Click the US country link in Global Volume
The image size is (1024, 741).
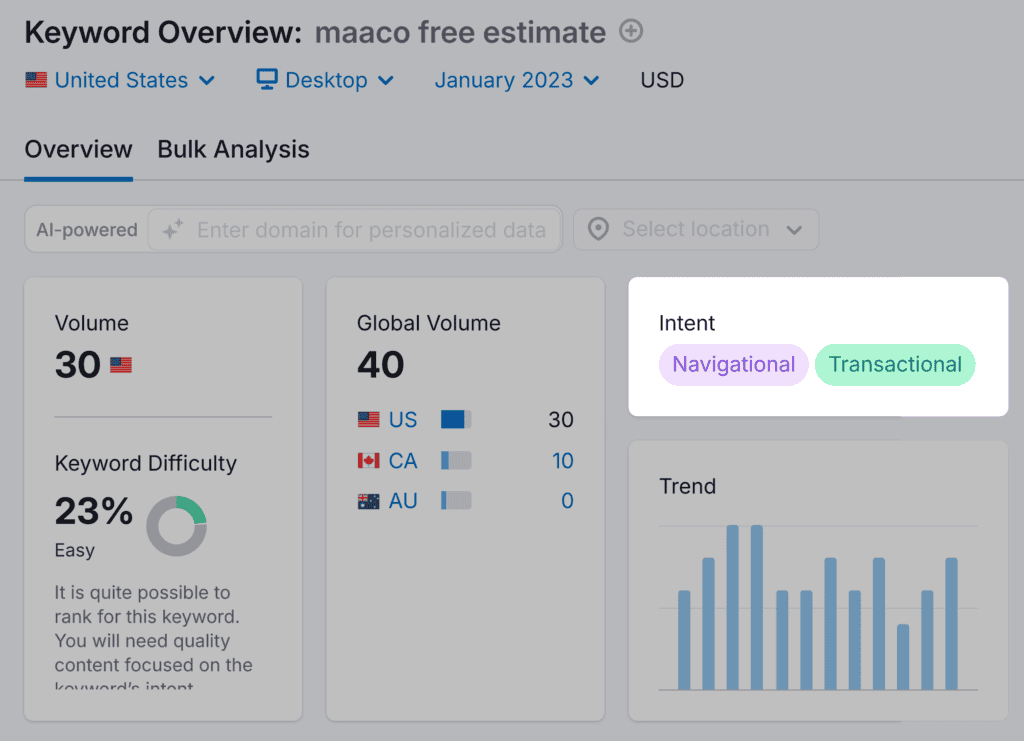click(x=403, y=420)
